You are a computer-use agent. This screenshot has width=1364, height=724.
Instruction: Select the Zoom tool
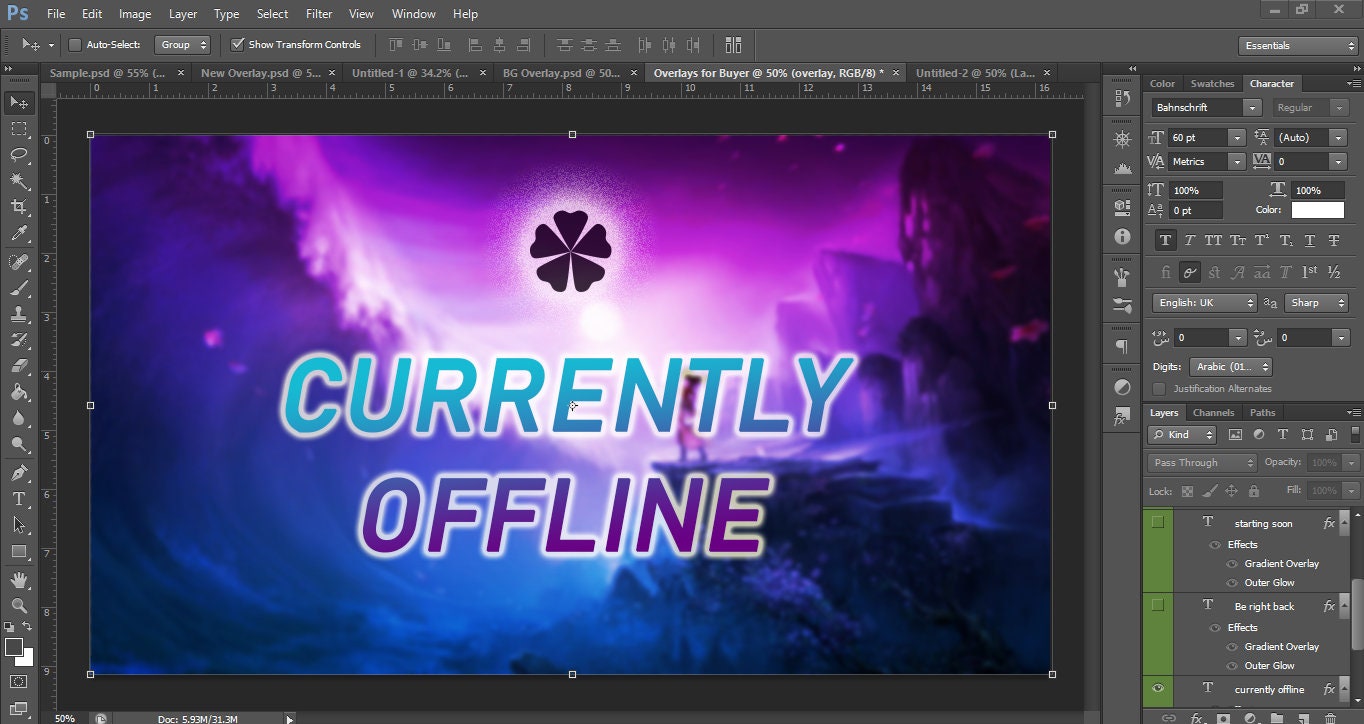coord(18,605)
